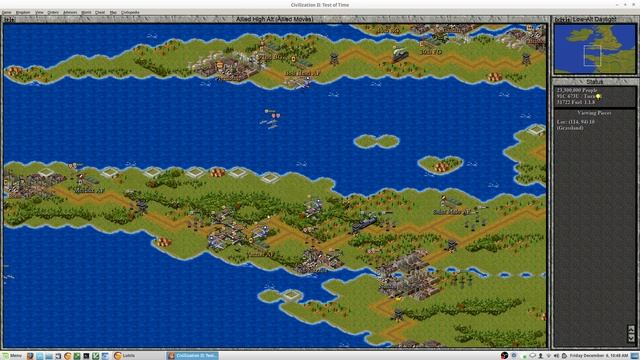The height and width of the screenshot is (360, 640).
Task: Open the Advisors menu
Action: 70,12
